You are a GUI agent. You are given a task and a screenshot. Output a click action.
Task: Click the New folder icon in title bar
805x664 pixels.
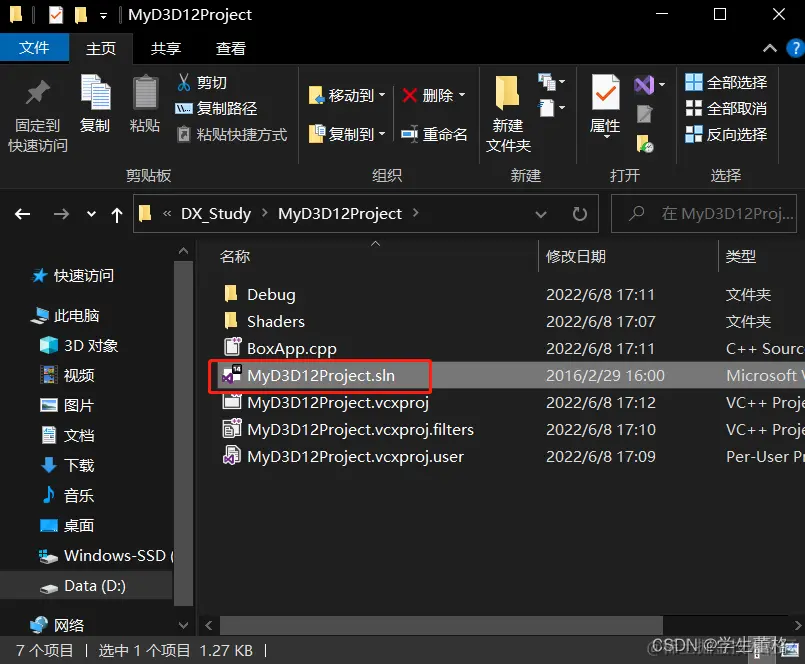coord(81,15)
